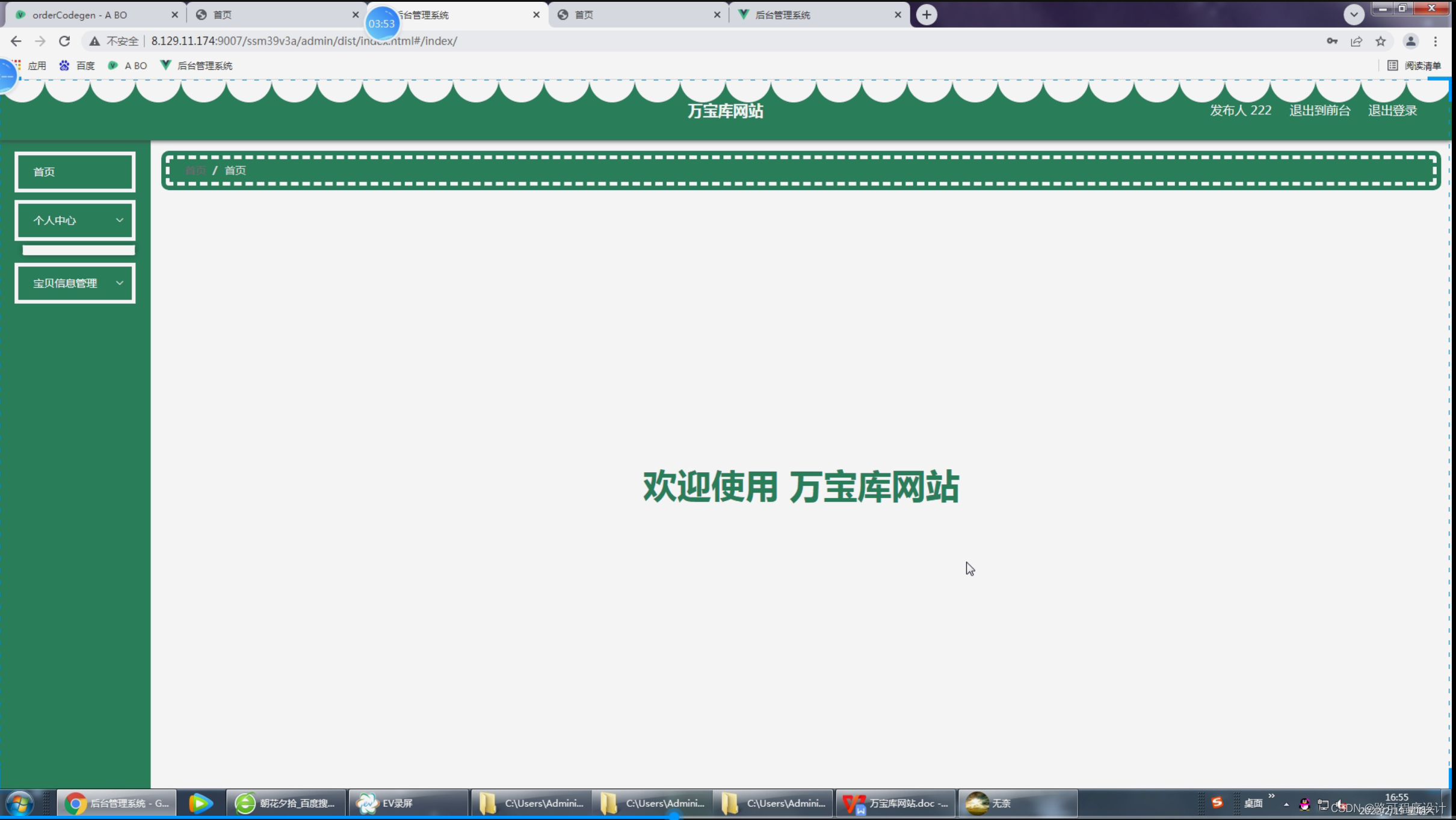The height and width of the screenshot is (820, 1456).
Task: Open the Sogou input icon in tray
Action: click(1217, 803)
